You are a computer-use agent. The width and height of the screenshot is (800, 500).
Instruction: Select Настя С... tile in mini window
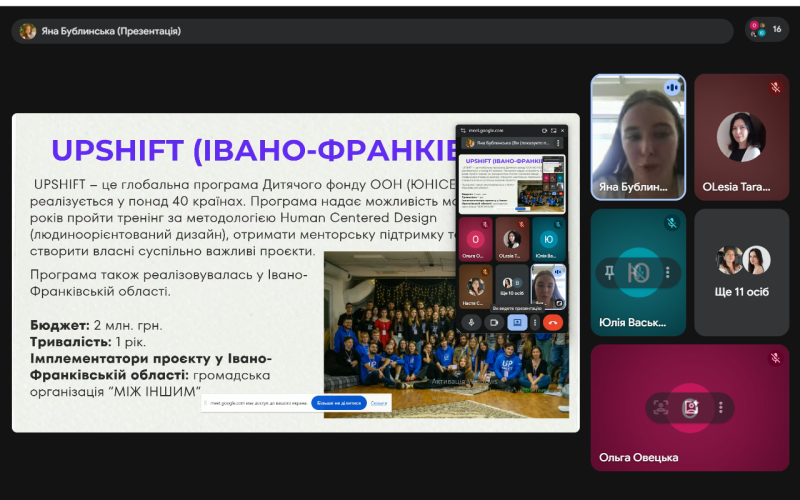pos(476,286)
